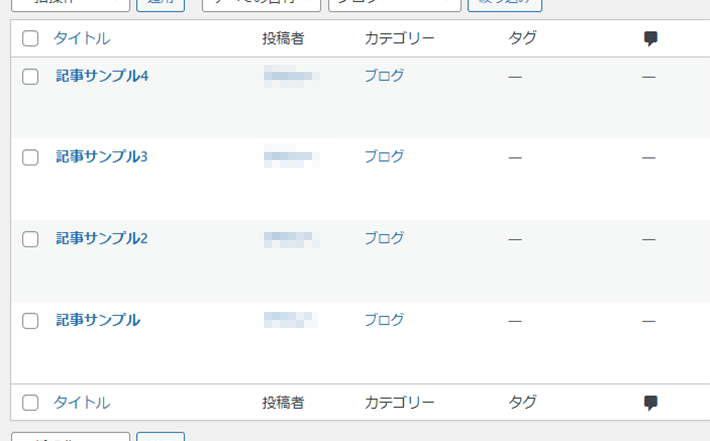Click the タイトル sort link in footer
Image resolution: width=710 pixels, height=441 pixels.
pos(82,403)
